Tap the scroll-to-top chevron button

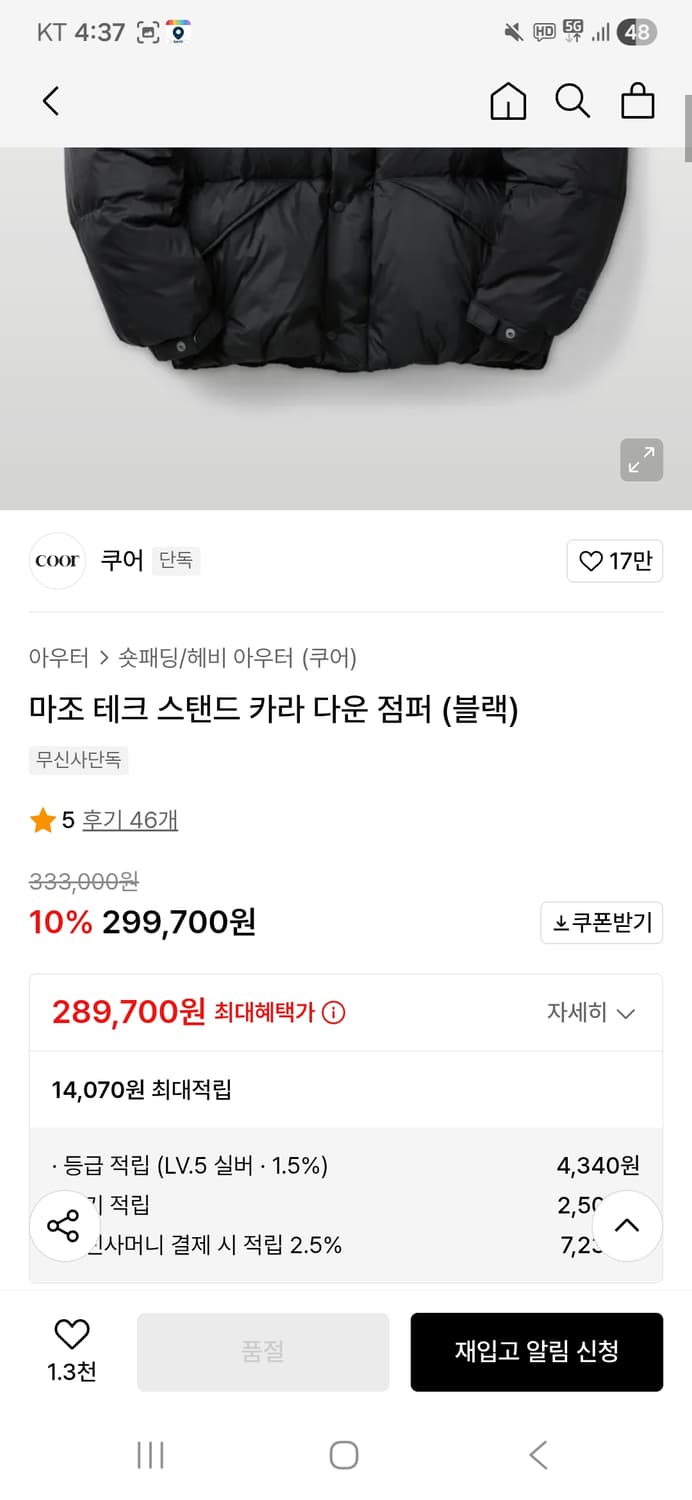tap(627, 1225)
